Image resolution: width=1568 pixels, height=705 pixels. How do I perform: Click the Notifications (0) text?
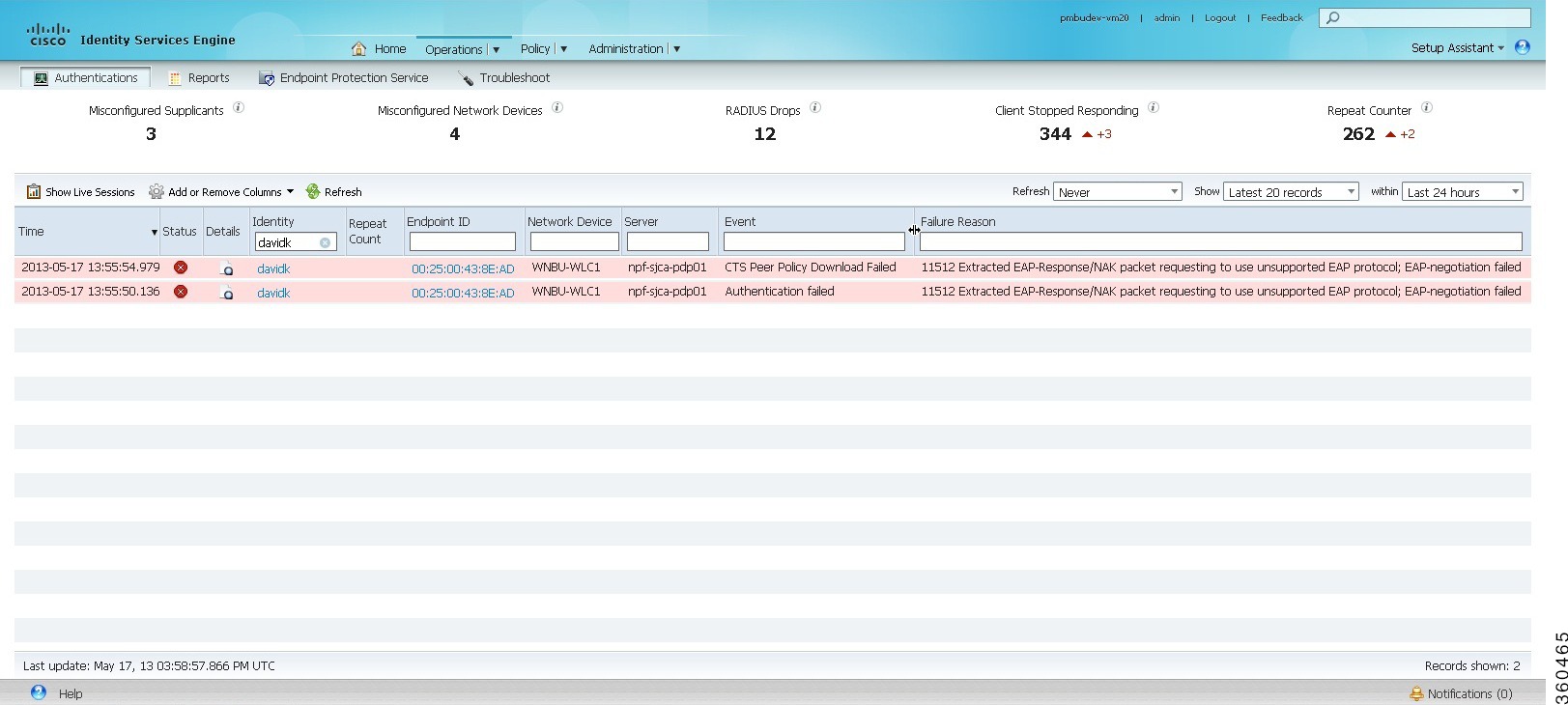tap(1469, 693)
